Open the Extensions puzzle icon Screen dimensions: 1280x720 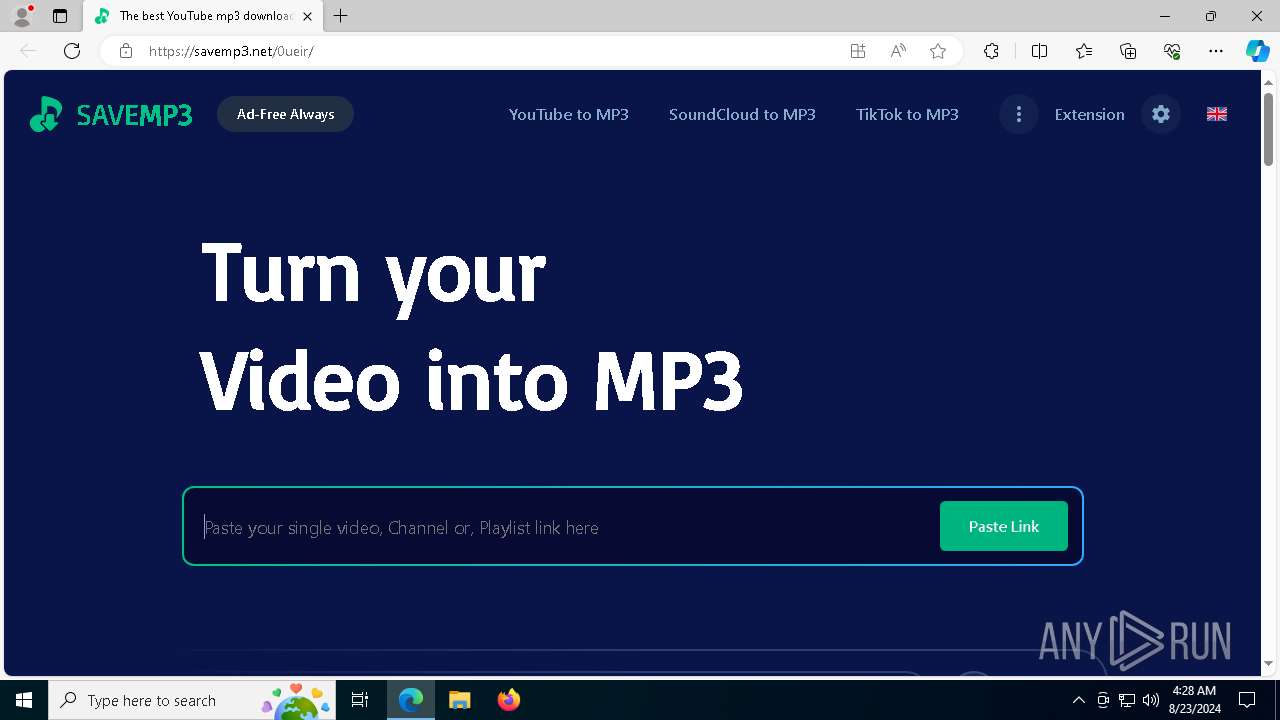click(991, 51)
